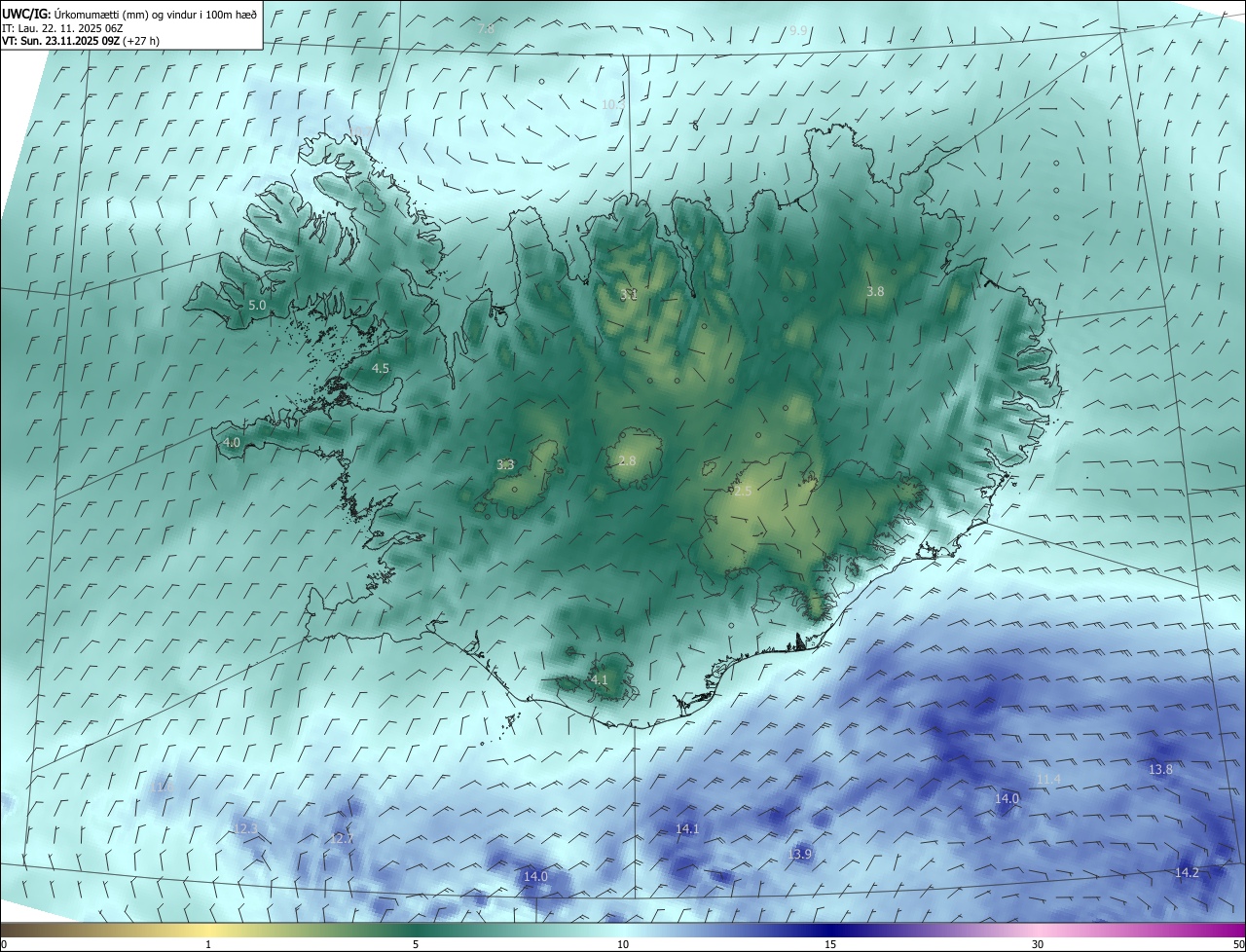1246x952 pixels.
Task: Click the 2.8 value label on the map
Action: click(x=627, y=461)
